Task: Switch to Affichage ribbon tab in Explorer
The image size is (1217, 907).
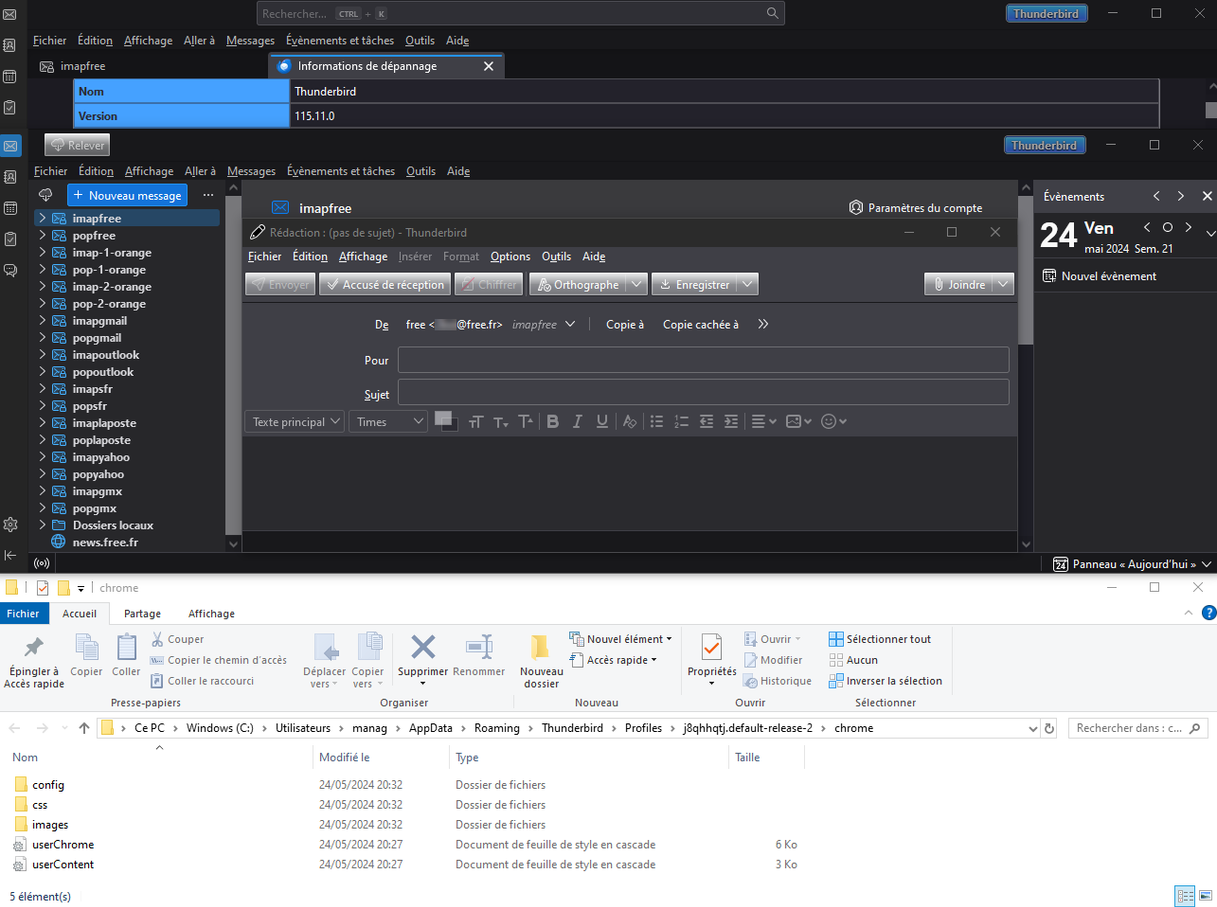Action: click(x=212, y=614)
